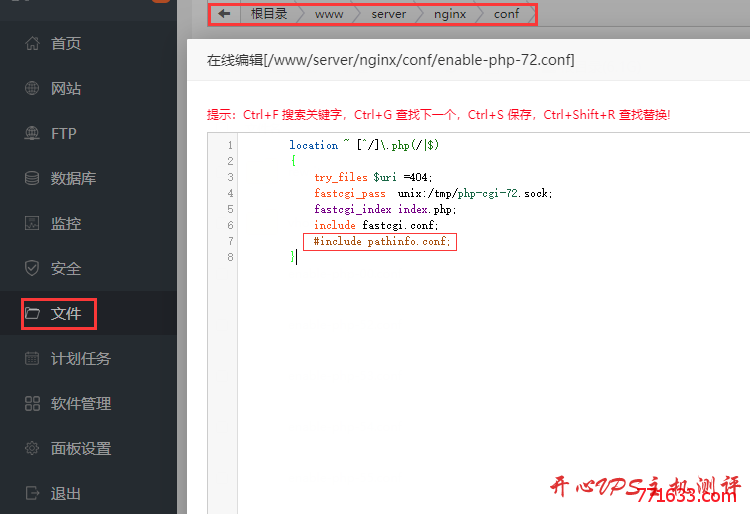Navigate to conf in breadcrumb
The width and height of the screenshot is (750, 514).
tap(507, 14)
